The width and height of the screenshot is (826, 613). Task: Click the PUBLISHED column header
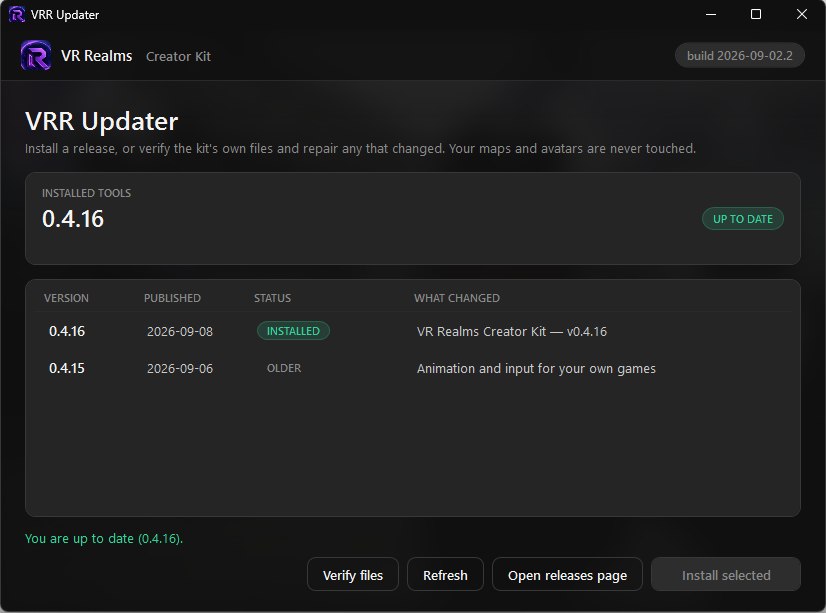172,298
